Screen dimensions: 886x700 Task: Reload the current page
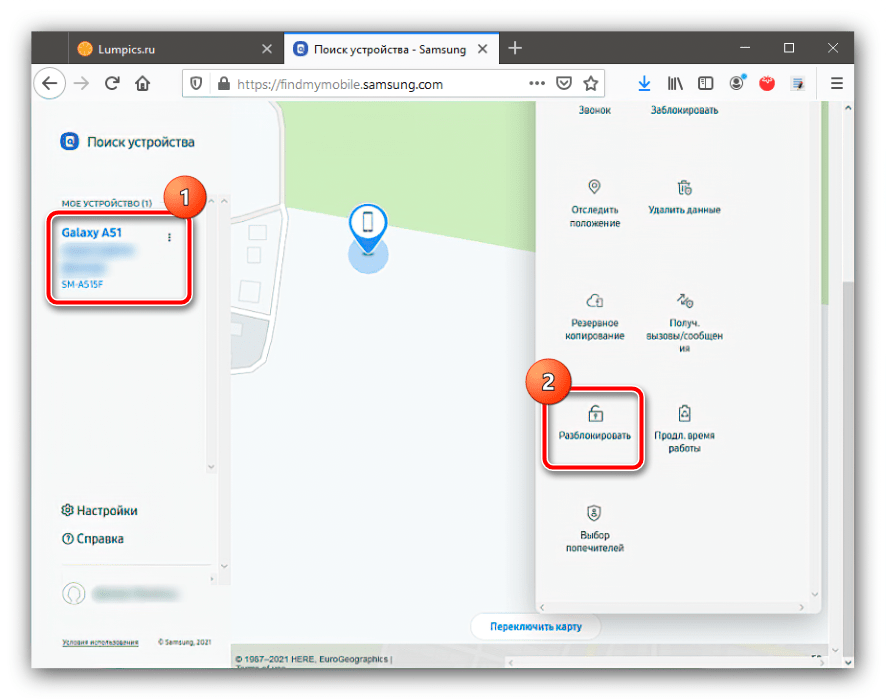pos(112,84)
